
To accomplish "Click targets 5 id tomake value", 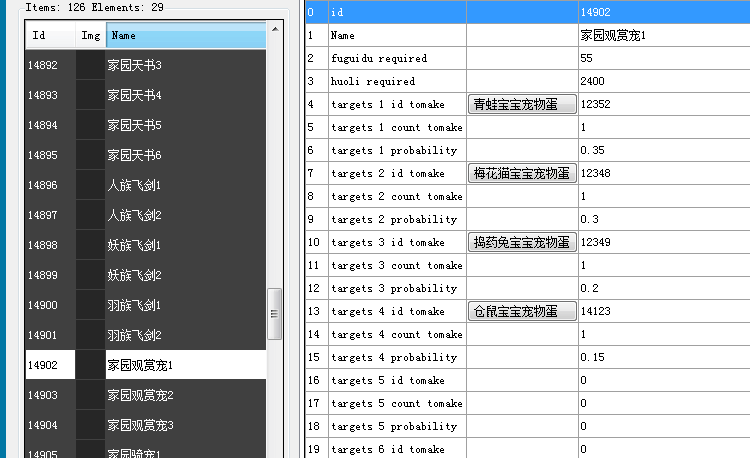I will click(x=664, y=380).
